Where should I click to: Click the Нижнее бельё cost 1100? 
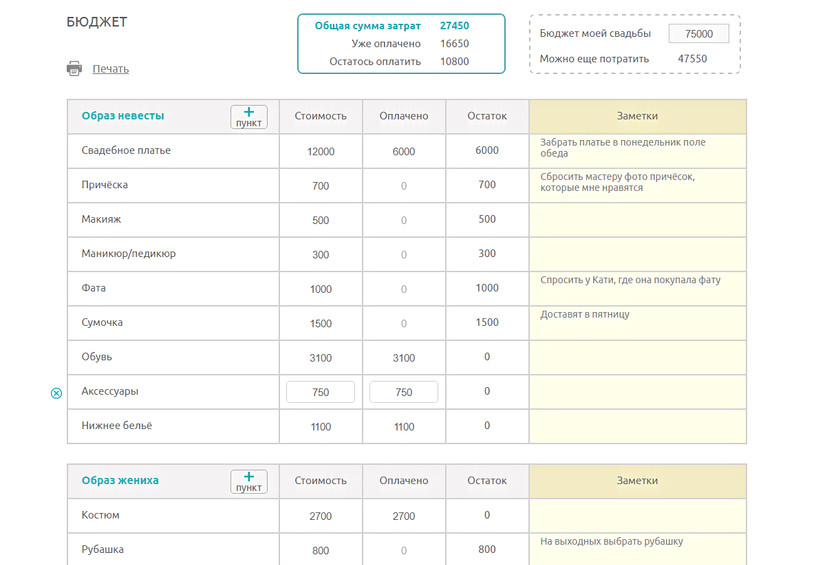coord(321,427)
